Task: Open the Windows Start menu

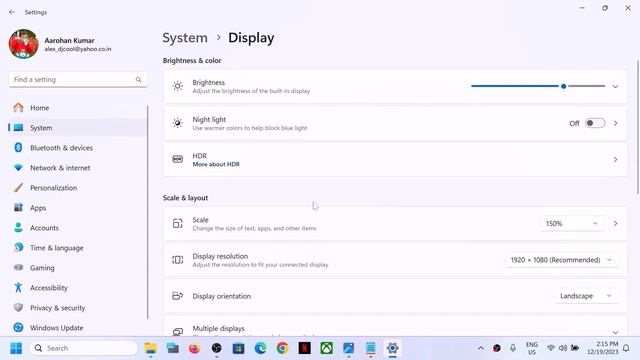Action: click(x=16, y=348)
